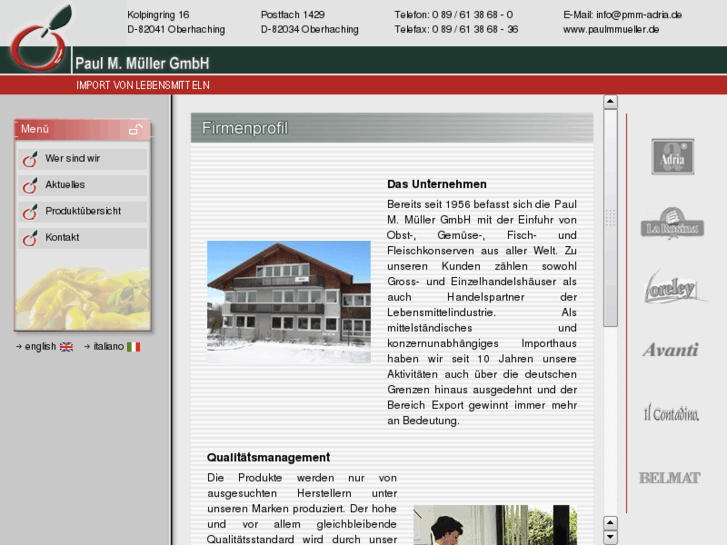
Task: Switch language to english
Action: (x=40, y=346)
